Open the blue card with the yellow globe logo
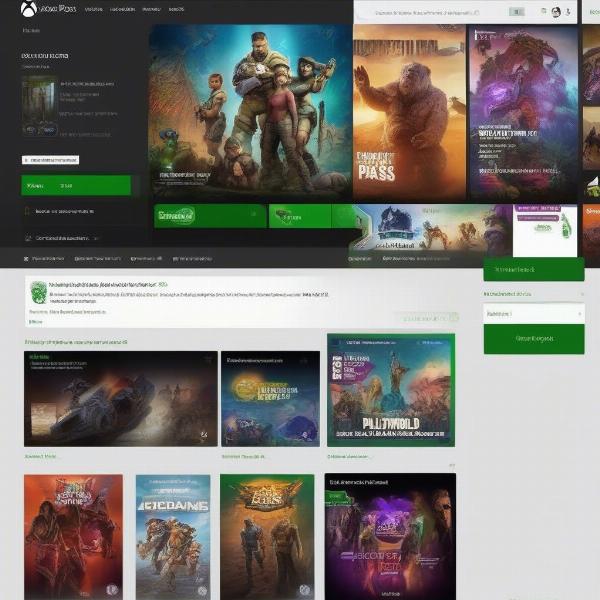 click(x=270, y=398)
